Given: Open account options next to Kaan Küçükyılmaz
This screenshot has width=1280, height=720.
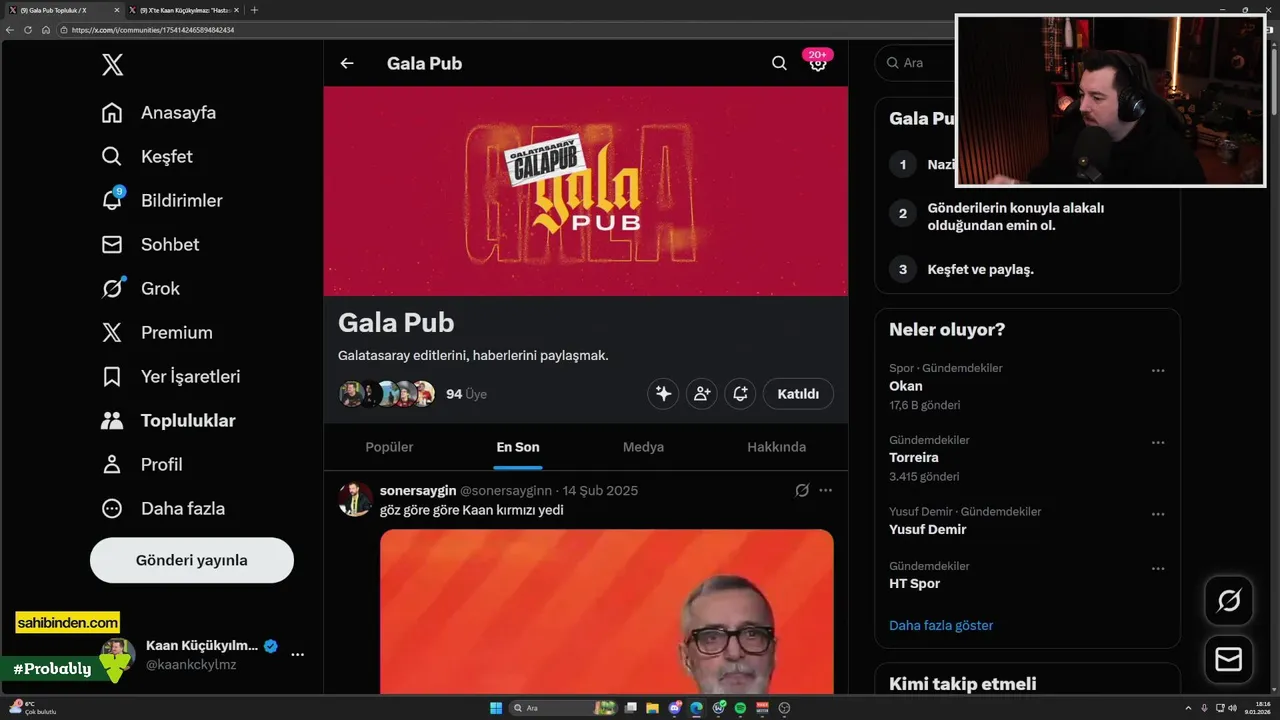Looking at the screenshot, I should (297, 654).
